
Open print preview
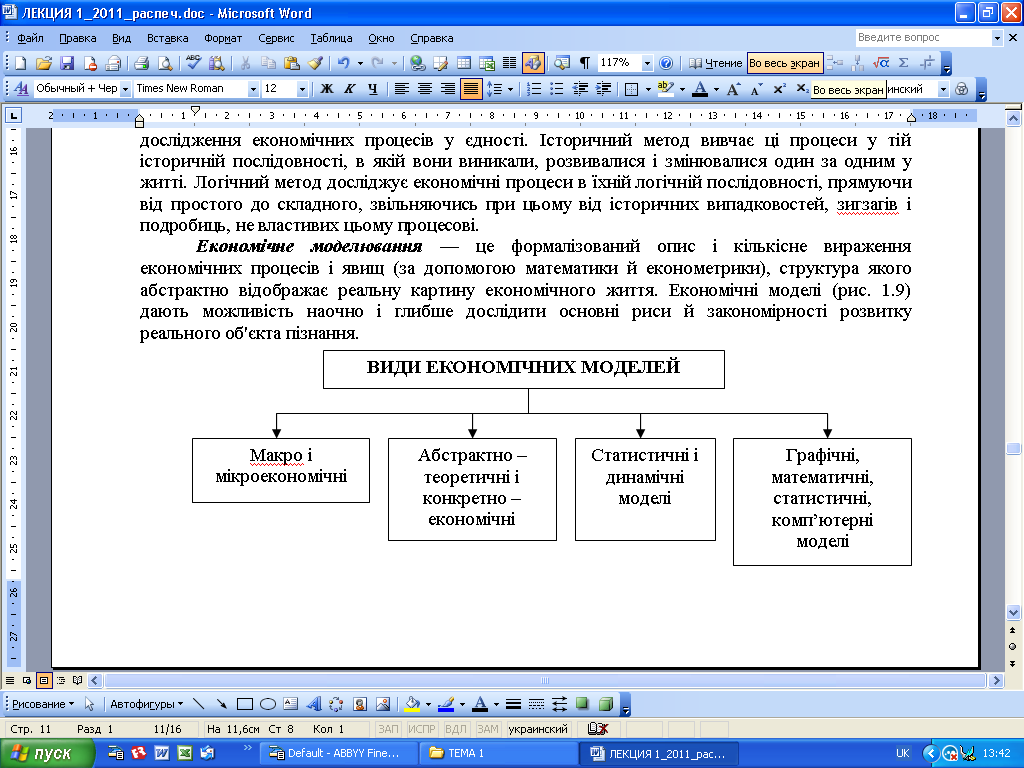(165, 63)
